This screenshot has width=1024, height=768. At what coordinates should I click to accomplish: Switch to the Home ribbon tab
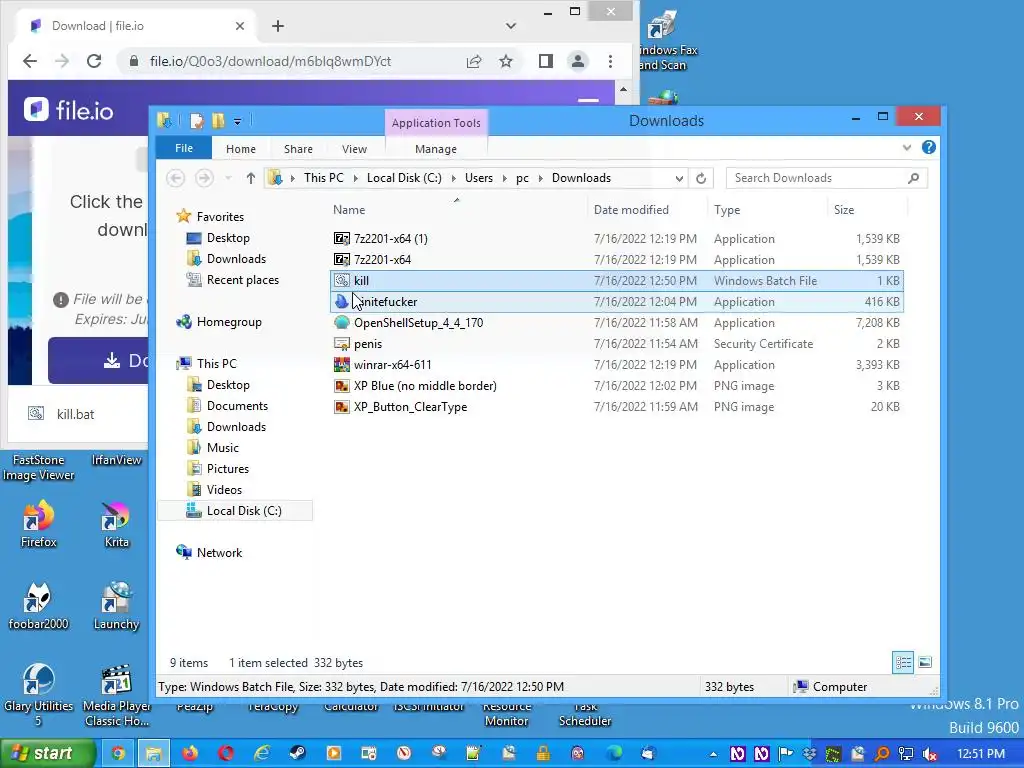click(x=241, y=149)
